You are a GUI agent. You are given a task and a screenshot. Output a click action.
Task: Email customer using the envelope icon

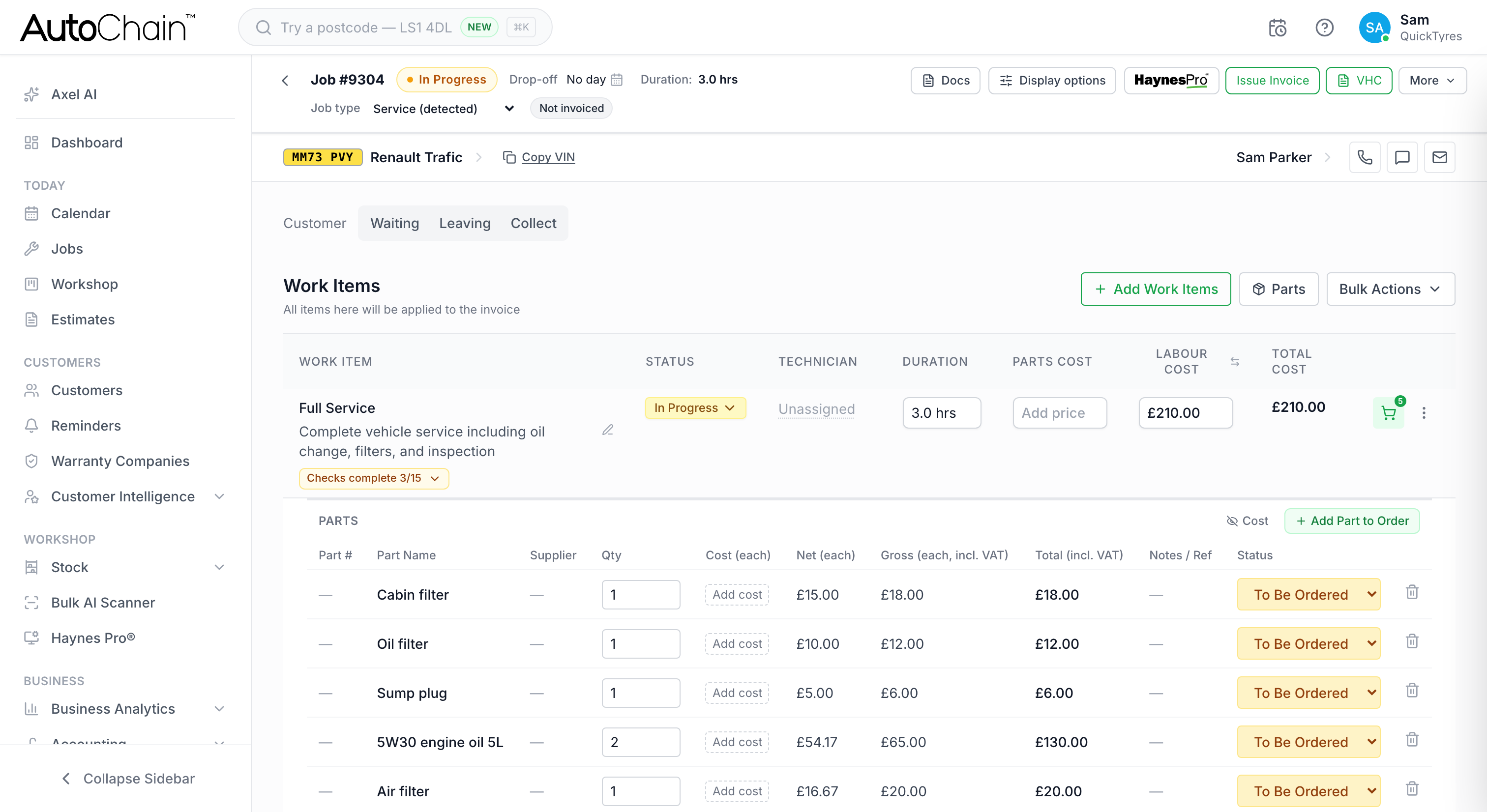[1440, 157]
